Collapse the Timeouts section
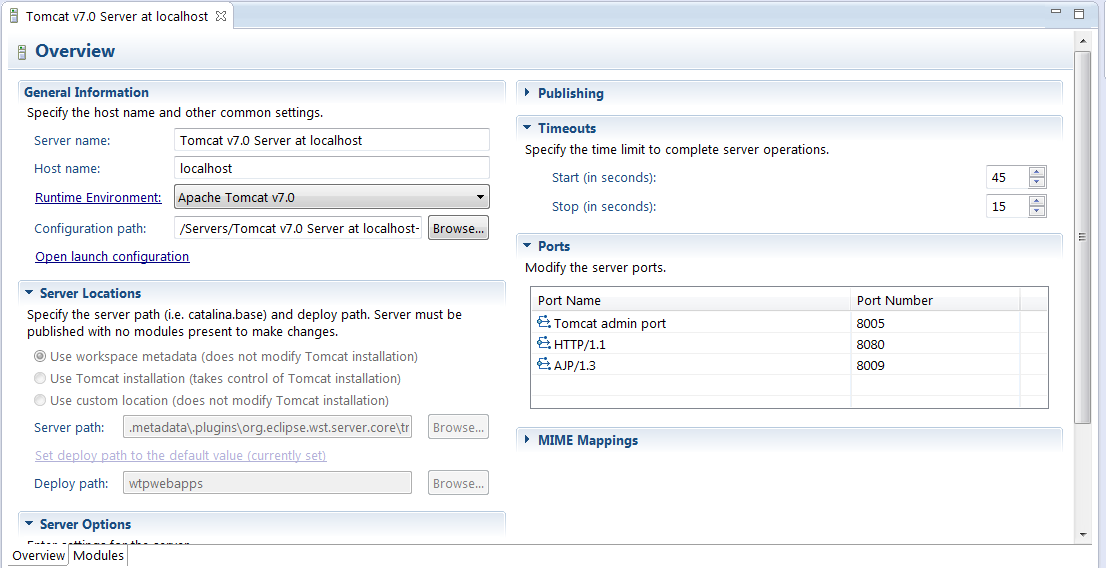Screen dimensions: 1106x568 click(528, 128)
